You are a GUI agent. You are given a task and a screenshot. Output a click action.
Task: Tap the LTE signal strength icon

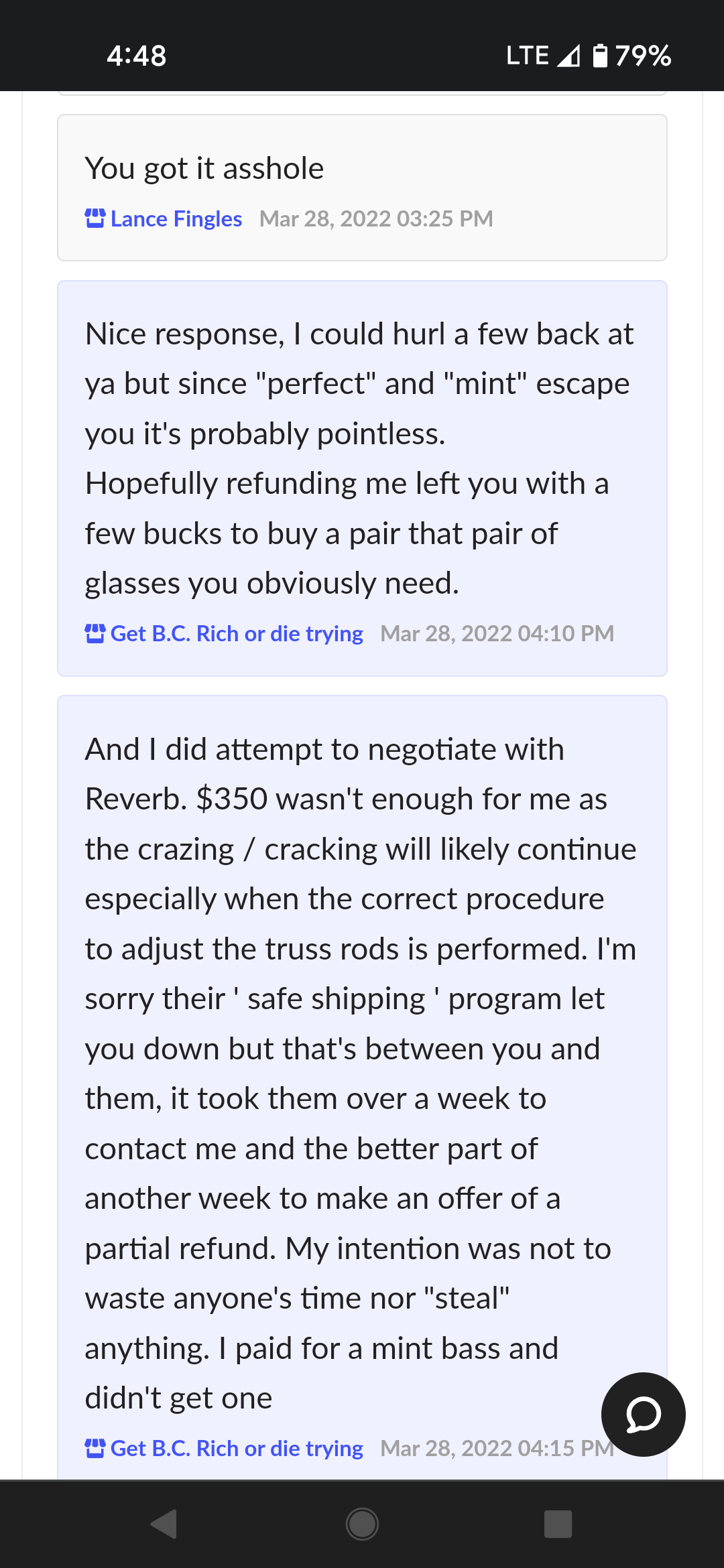(x=568, y=56)
